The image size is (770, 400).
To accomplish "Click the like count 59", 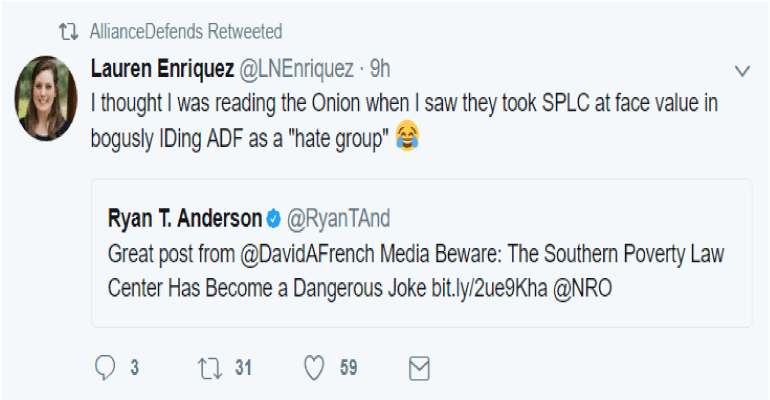I will 348,368.
